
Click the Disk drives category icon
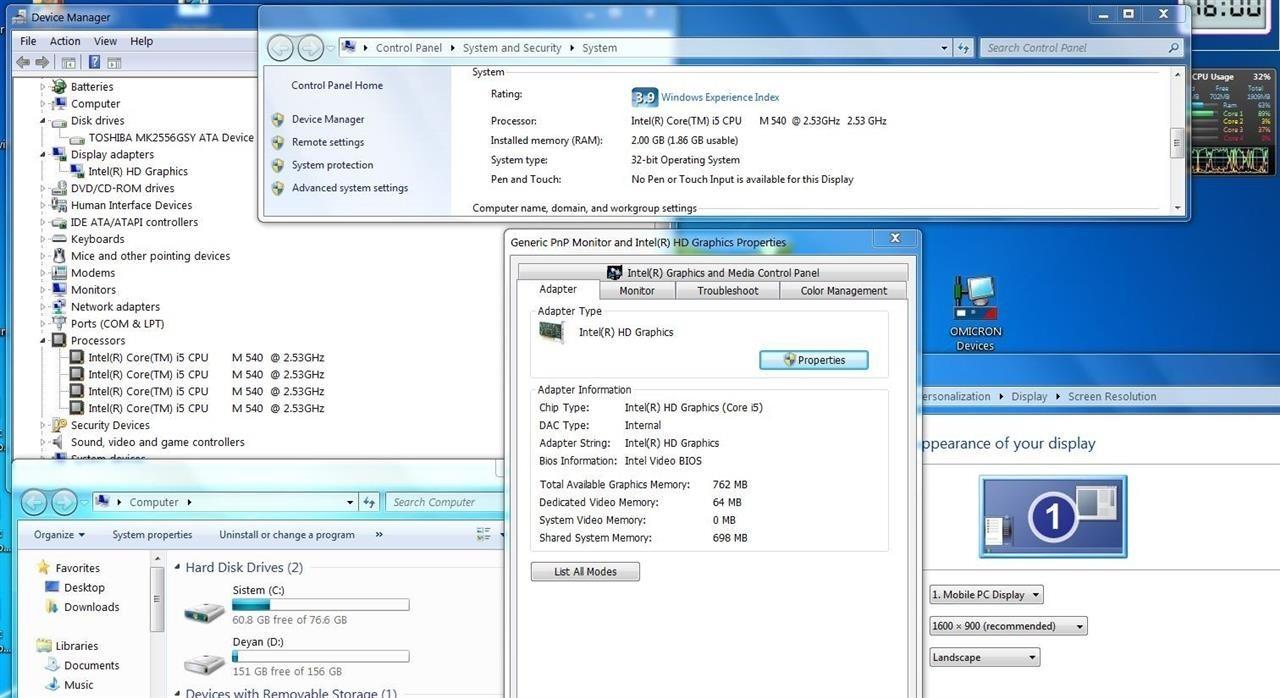pos(59,121)
